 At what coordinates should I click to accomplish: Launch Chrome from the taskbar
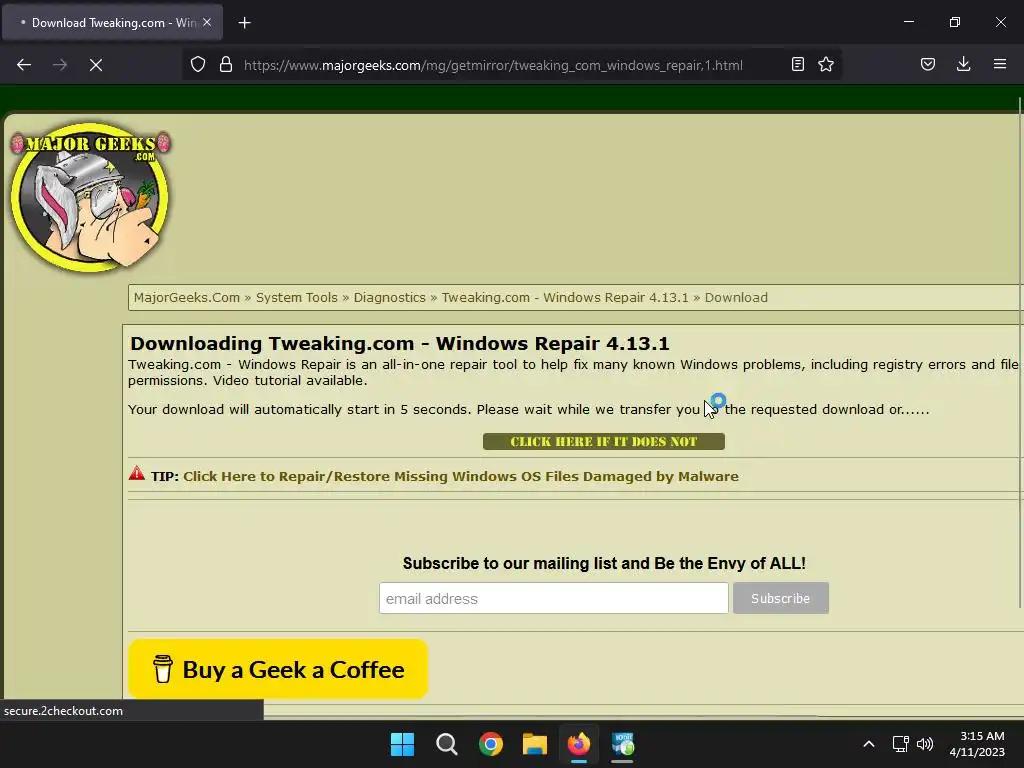coord(490,744)
